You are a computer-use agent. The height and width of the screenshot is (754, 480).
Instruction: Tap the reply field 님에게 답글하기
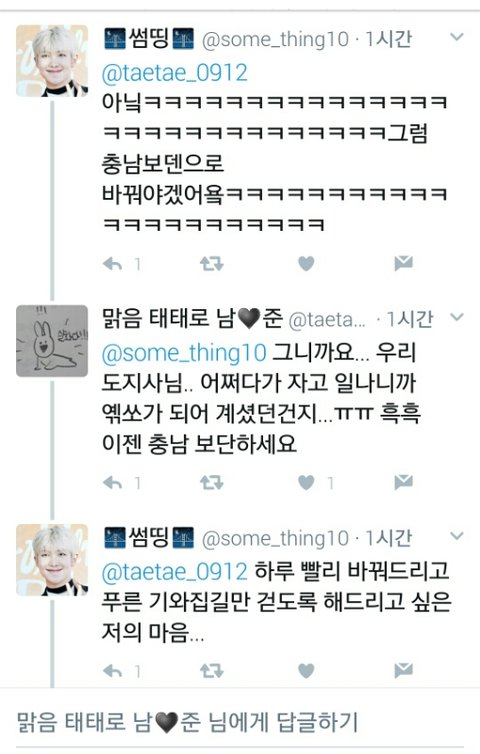pos(240,723)
